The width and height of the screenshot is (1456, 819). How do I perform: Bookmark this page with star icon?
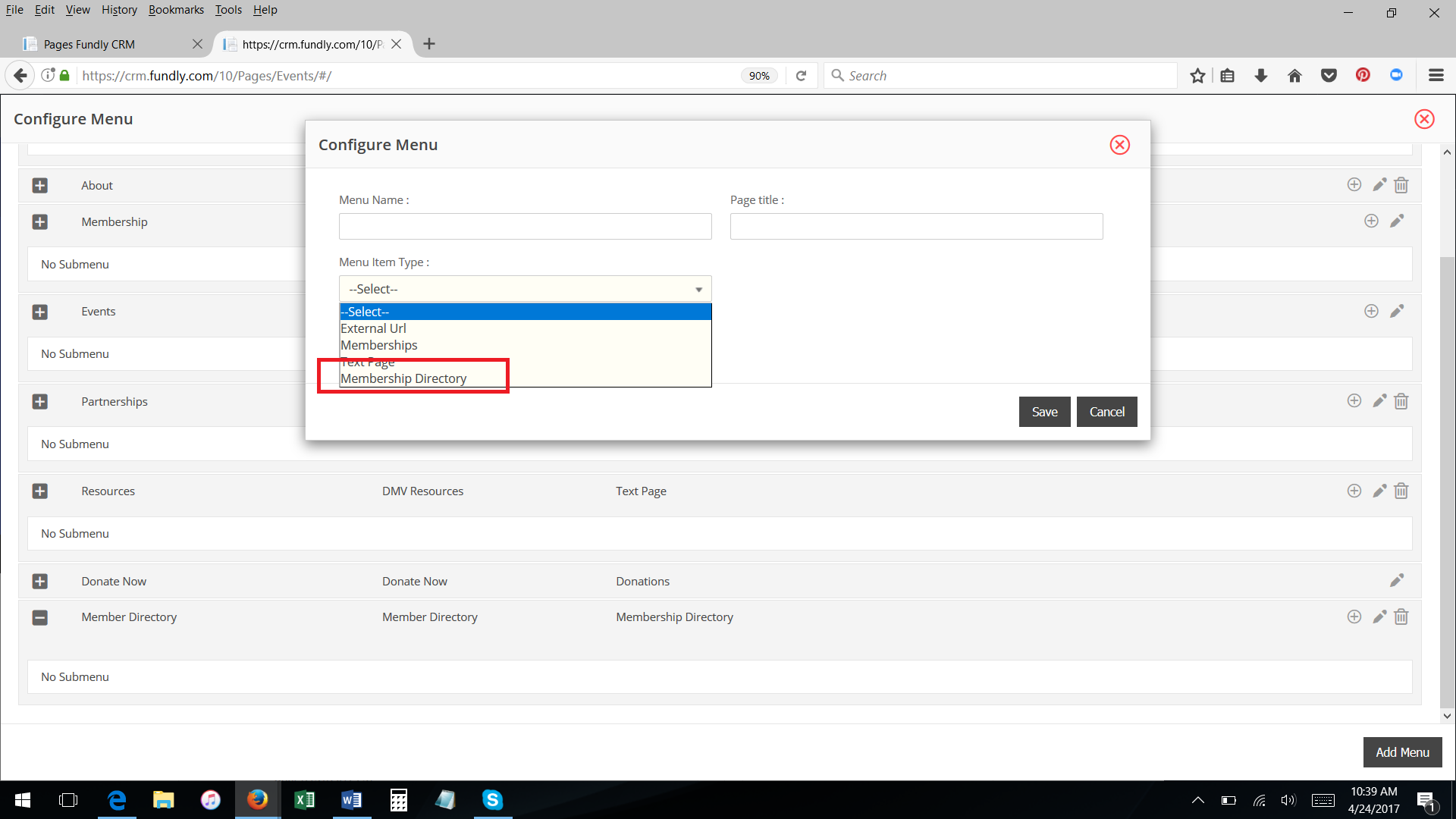[1197, 76]
